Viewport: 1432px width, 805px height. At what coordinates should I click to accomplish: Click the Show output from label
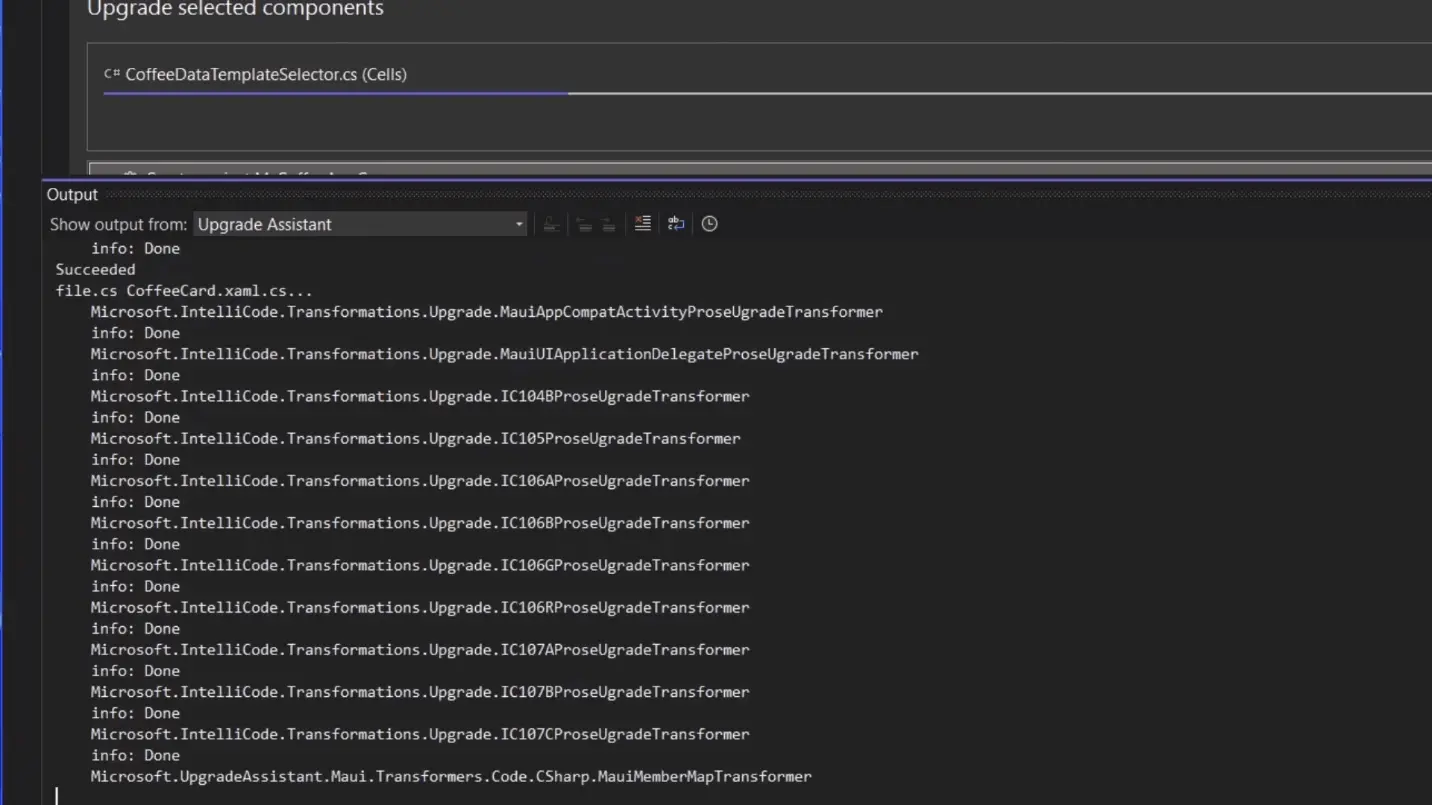point(118,224)
